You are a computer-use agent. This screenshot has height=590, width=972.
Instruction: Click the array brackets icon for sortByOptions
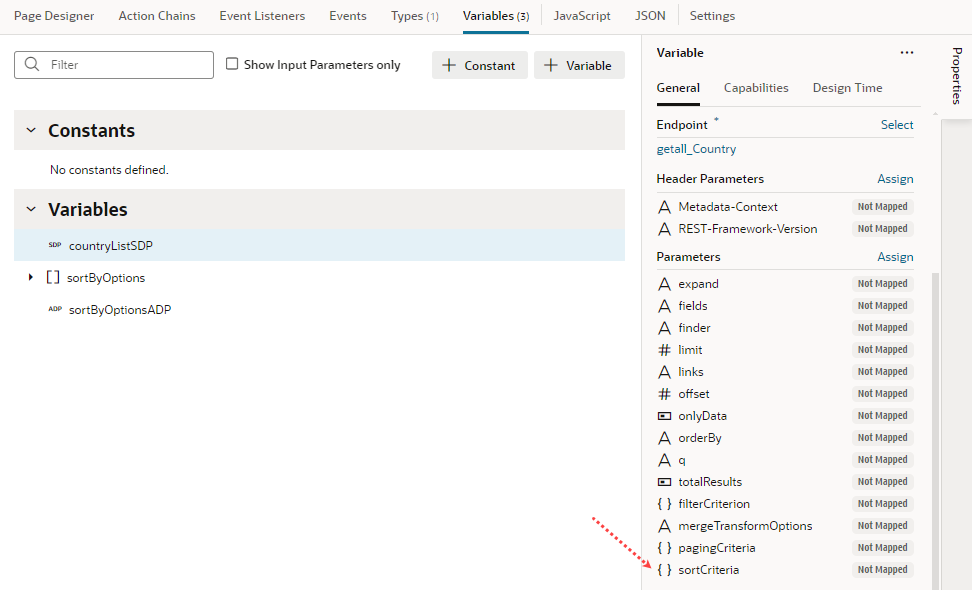[x=53, y=277]
